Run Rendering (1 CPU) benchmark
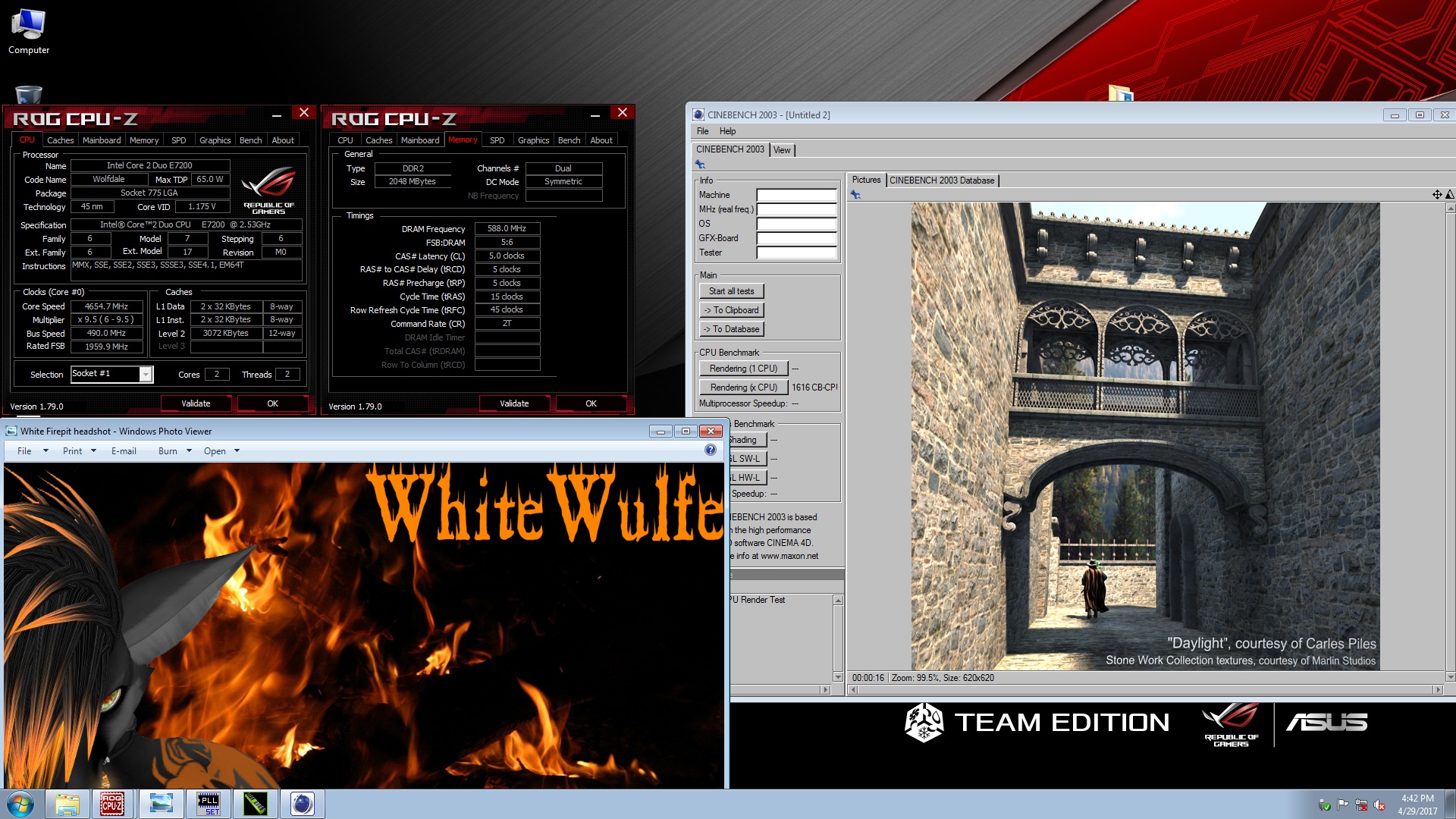Viewport: 1456px width, 819px height. coord(743,369)
